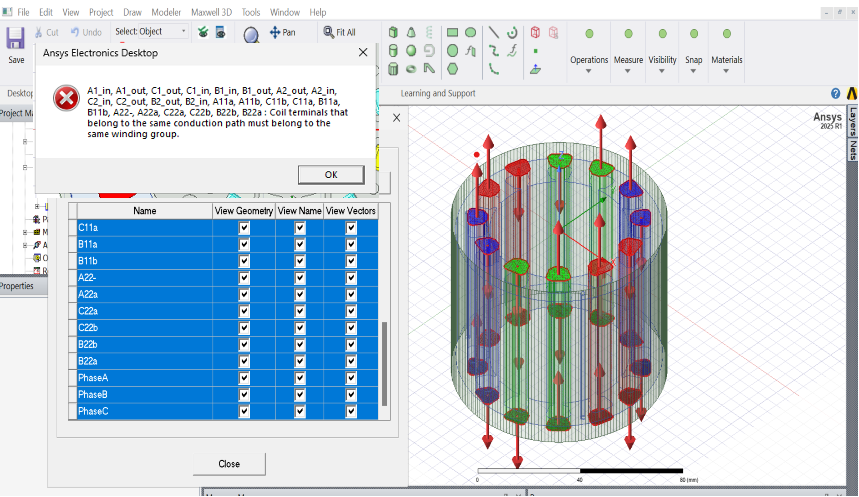This screenshot has width=859, height=497.
Task: Click the red Region box icon
Action: click(x=535, y=32)
